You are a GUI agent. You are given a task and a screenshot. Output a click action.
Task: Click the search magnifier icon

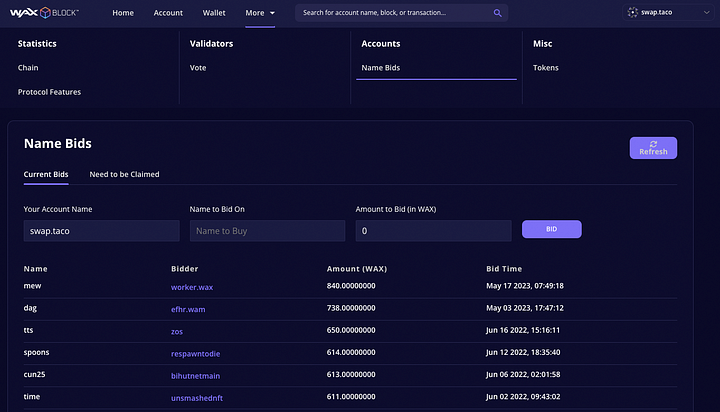click(x=497, y=13)
